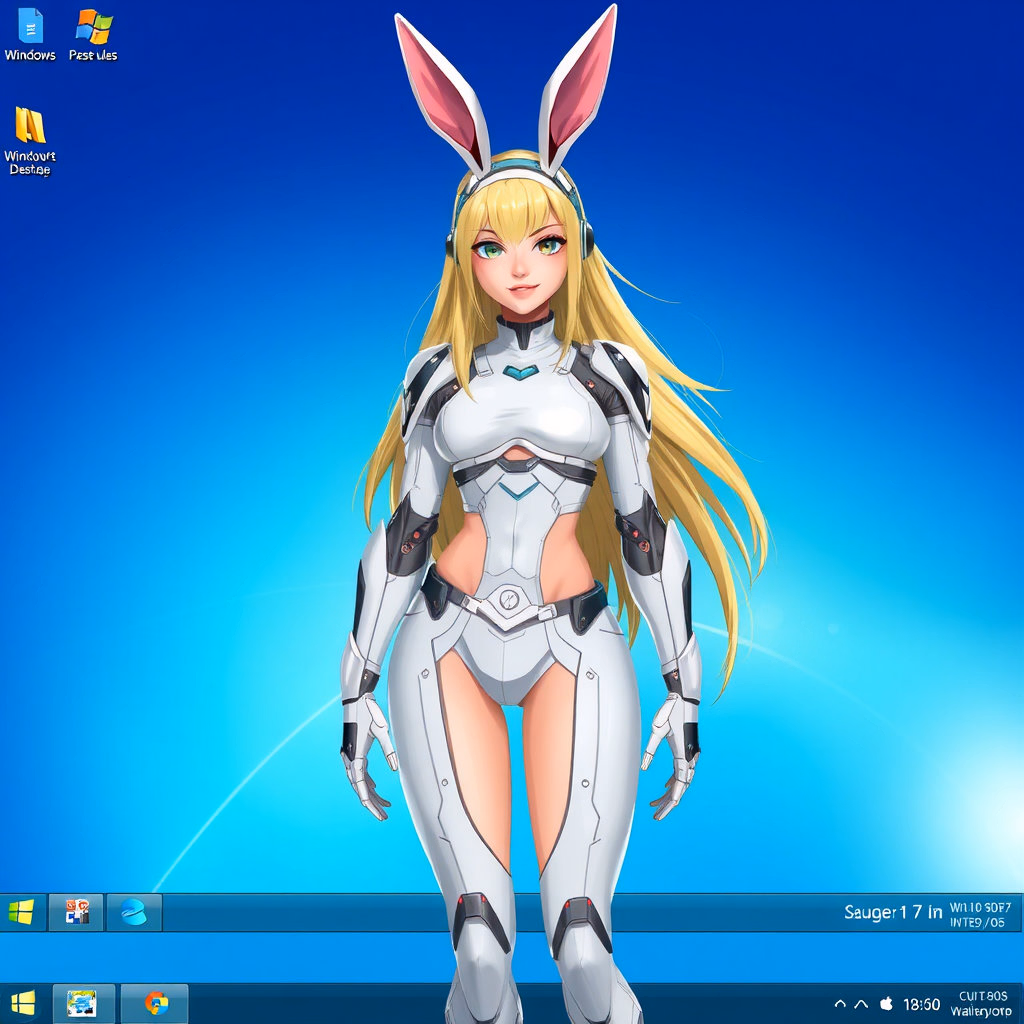Click the apple icon in system tray
The width and height of the screenshot is (1024, 1024).
[x=886, y=1003]
